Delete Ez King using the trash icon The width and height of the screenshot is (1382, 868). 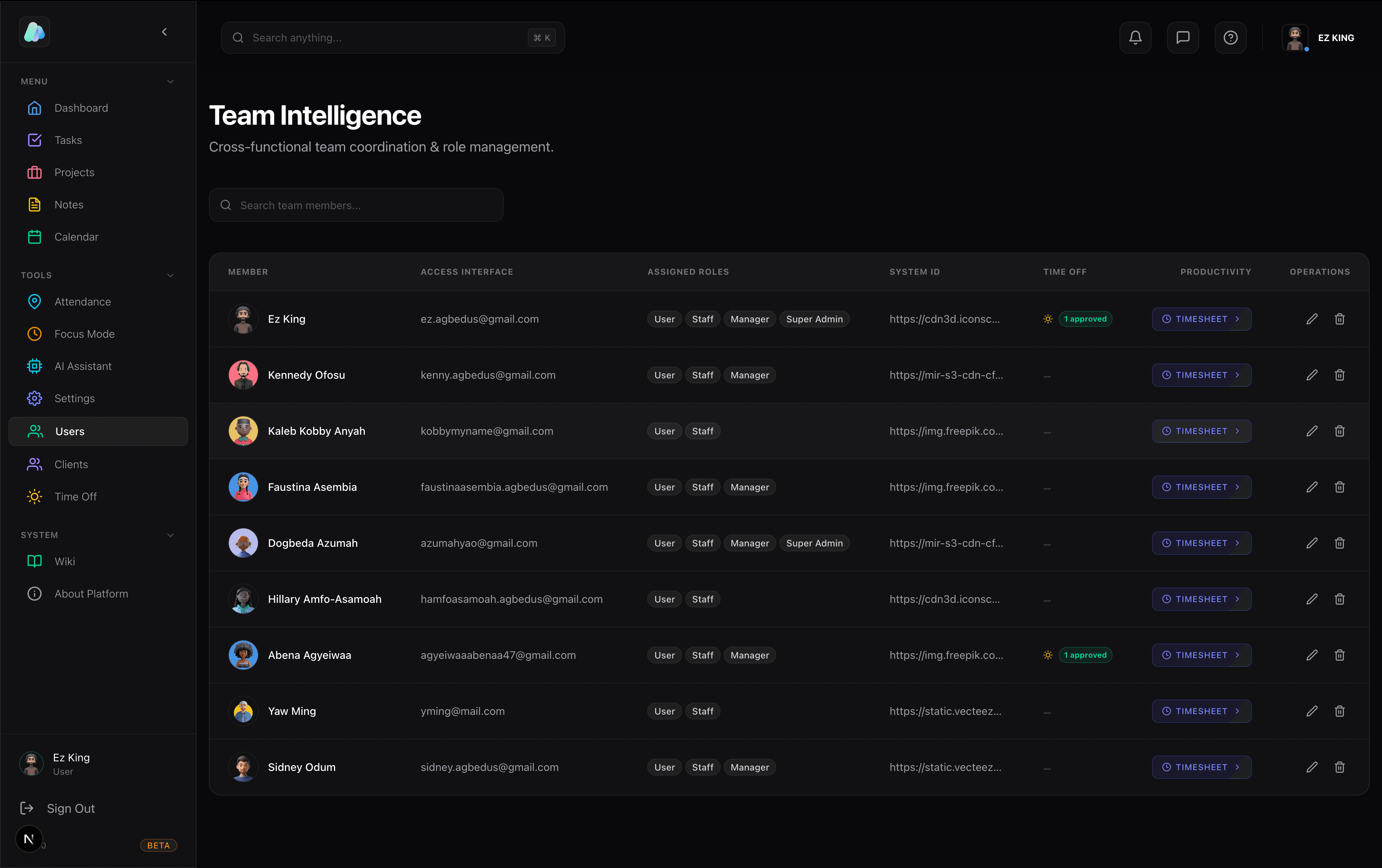click(x=1339, y=319)
